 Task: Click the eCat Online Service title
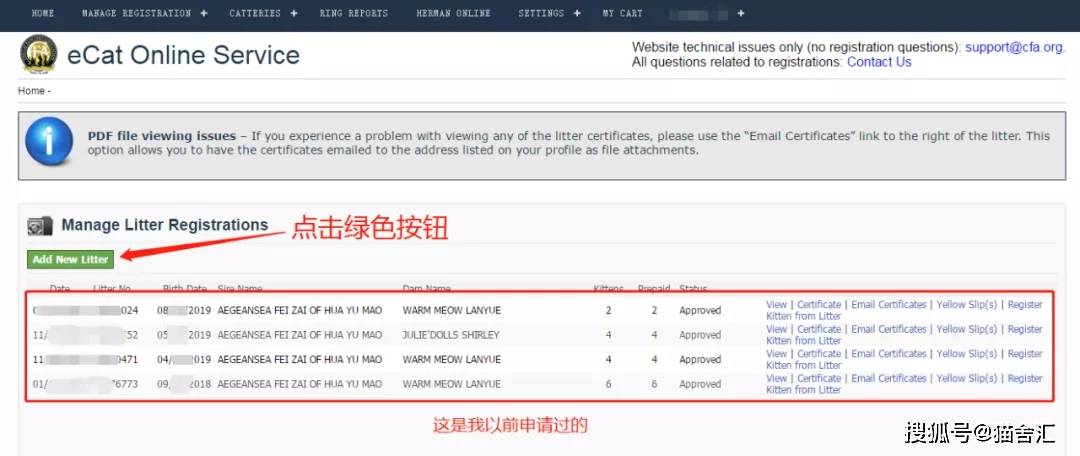click(183, 55)
